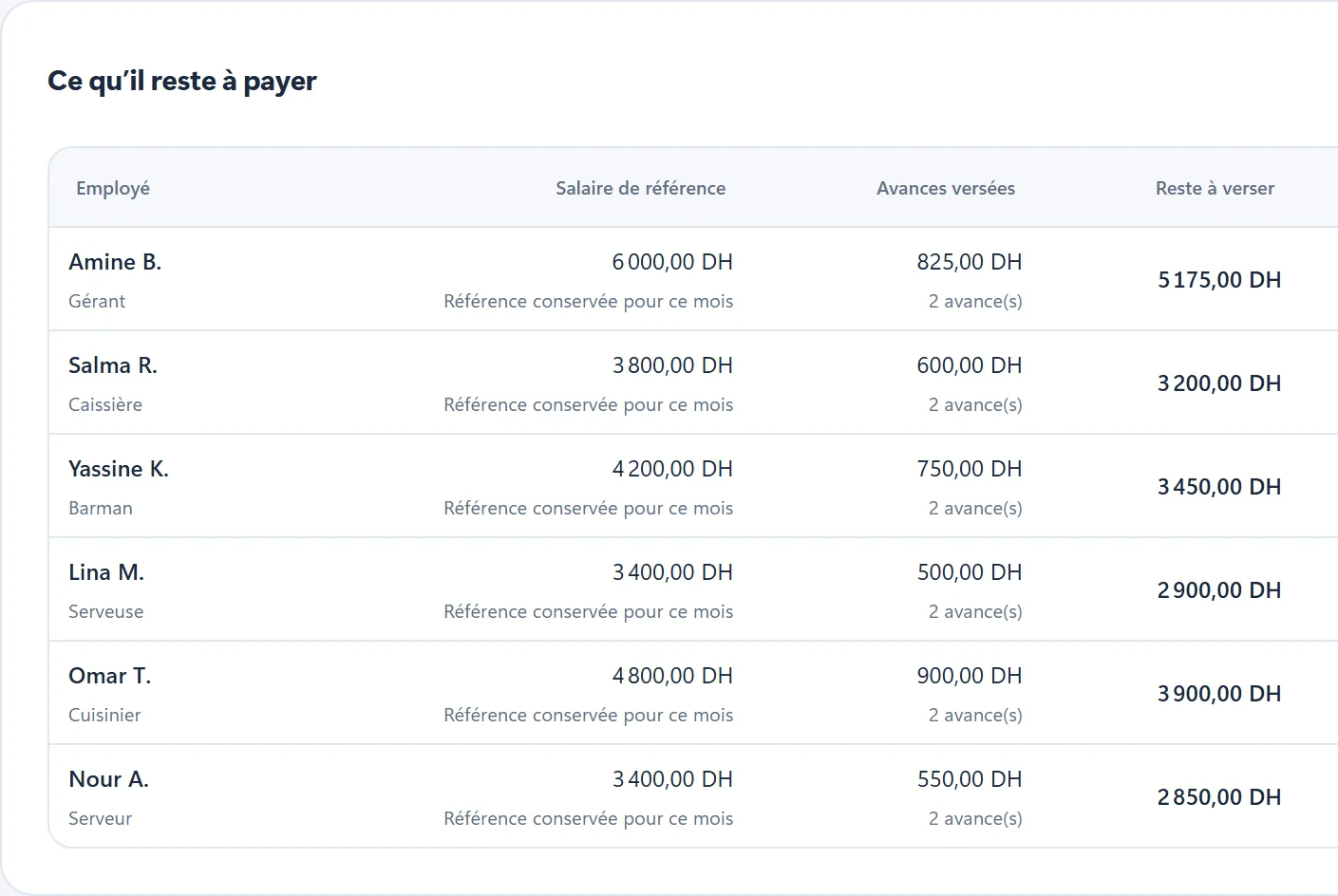1338x896 pixels.
Task: Select employee name Nour A.
Action: pyautogui.click(x=109, y=779)
